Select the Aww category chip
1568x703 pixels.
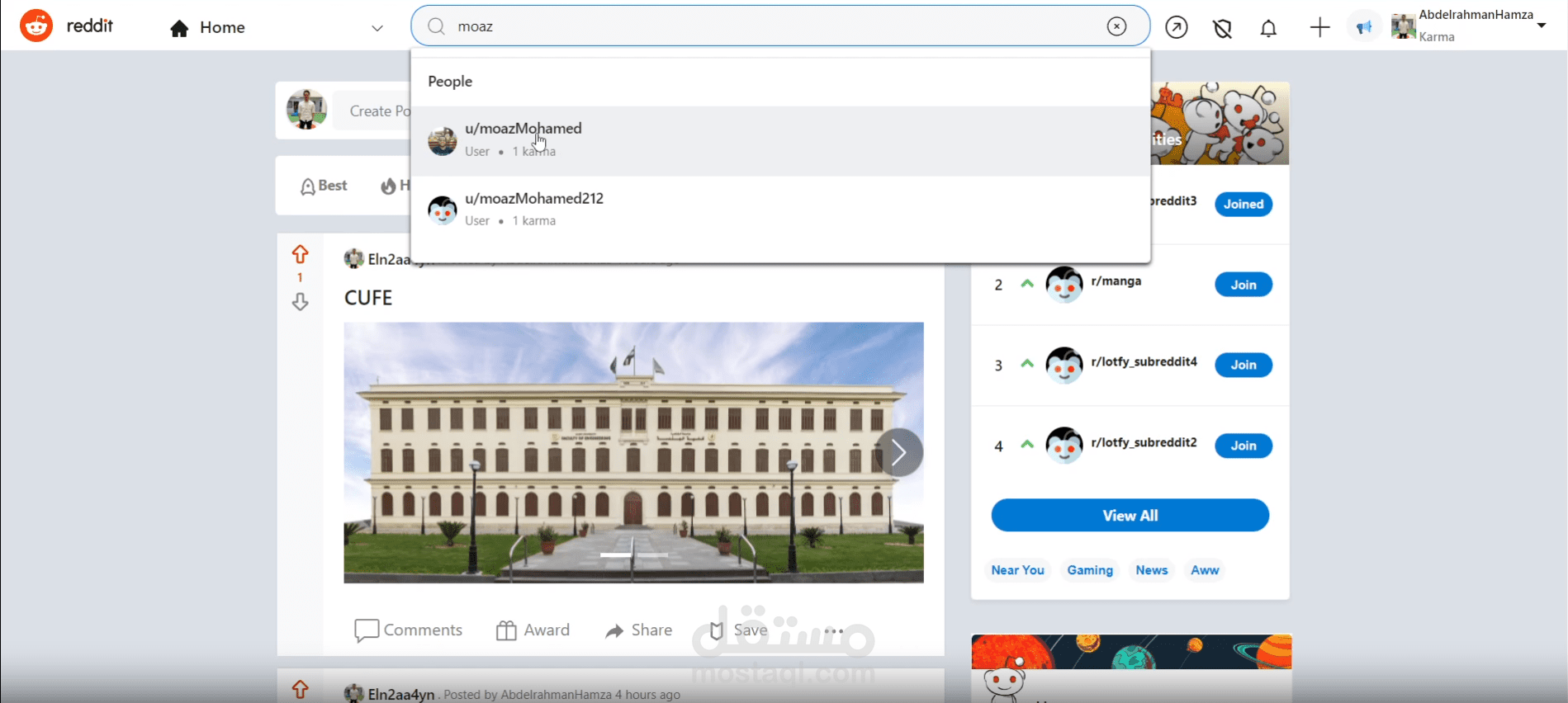1205,570
